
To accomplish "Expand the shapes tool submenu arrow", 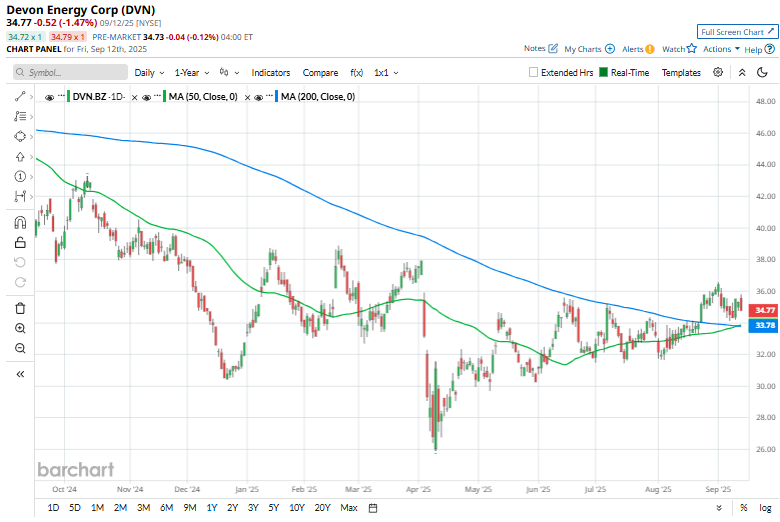I will [x=32, y=136].
